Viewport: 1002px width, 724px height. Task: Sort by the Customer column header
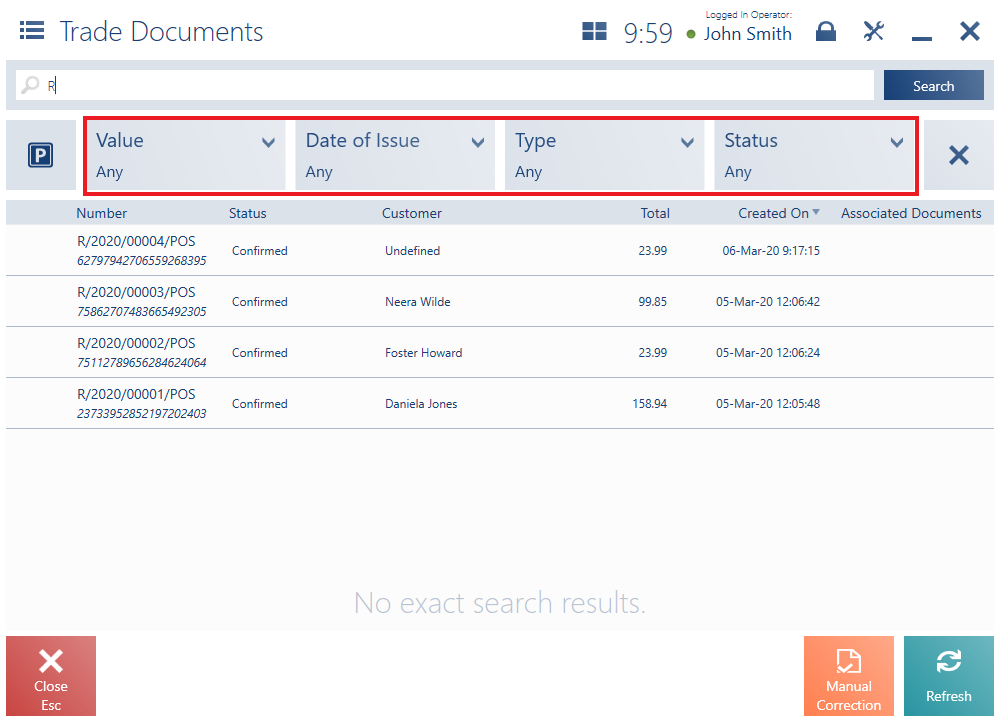(412, 213)
